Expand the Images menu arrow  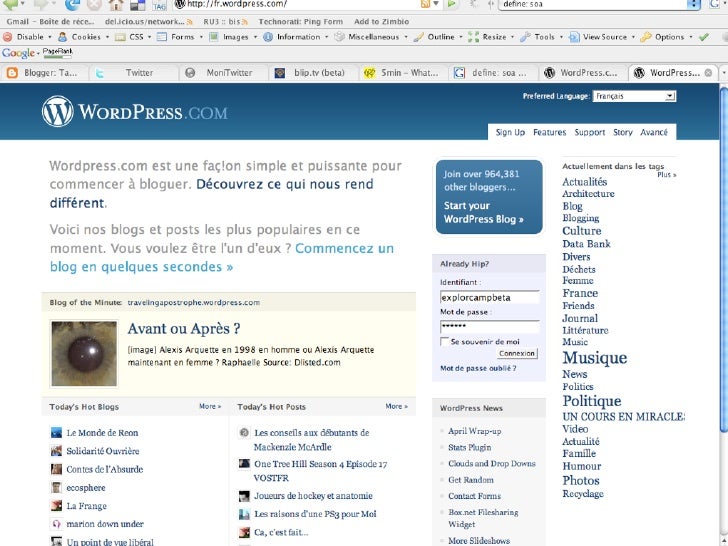click(255, 37)
